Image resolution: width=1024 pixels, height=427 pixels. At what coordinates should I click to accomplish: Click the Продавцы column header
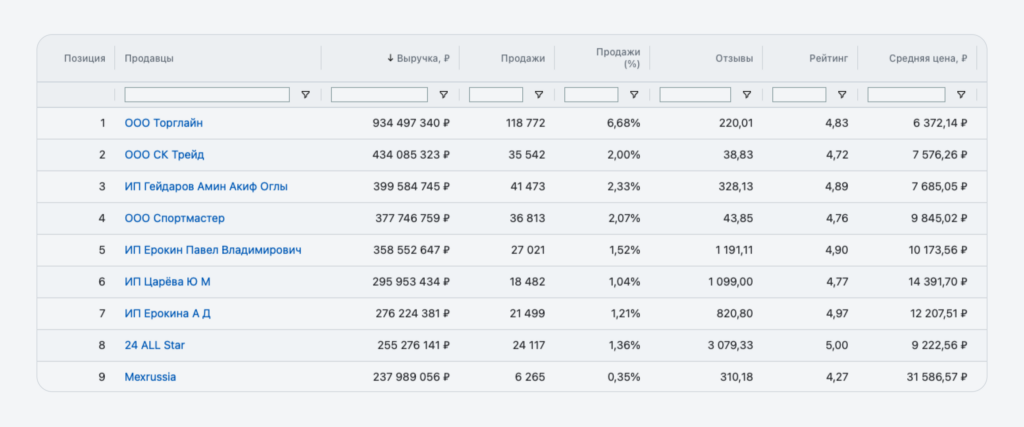(149, 58)
